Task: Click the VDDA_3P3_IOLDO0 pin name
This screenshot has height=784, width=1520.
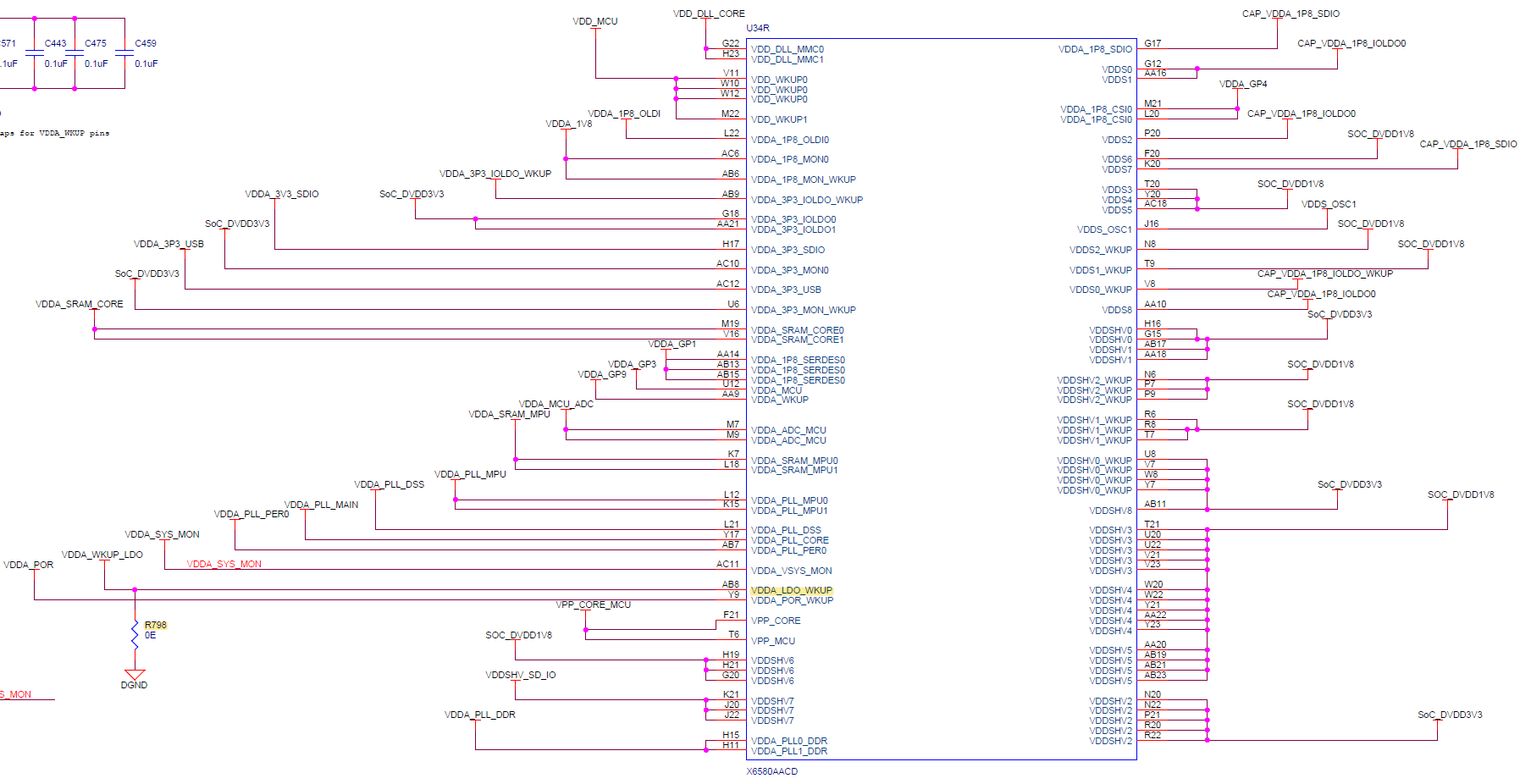Action: [793, 219]
